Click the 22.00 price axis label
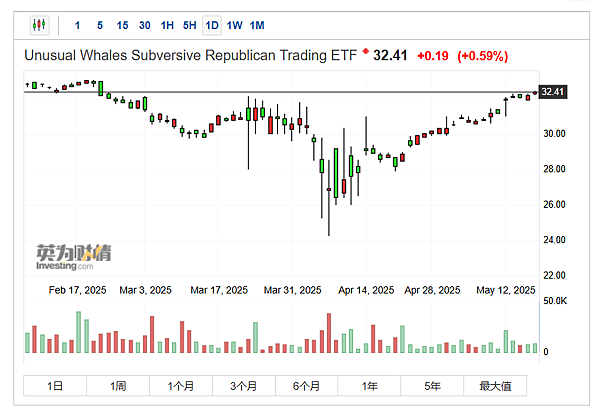Viewport: 600px width, 414px height. (x=554, y=275)
